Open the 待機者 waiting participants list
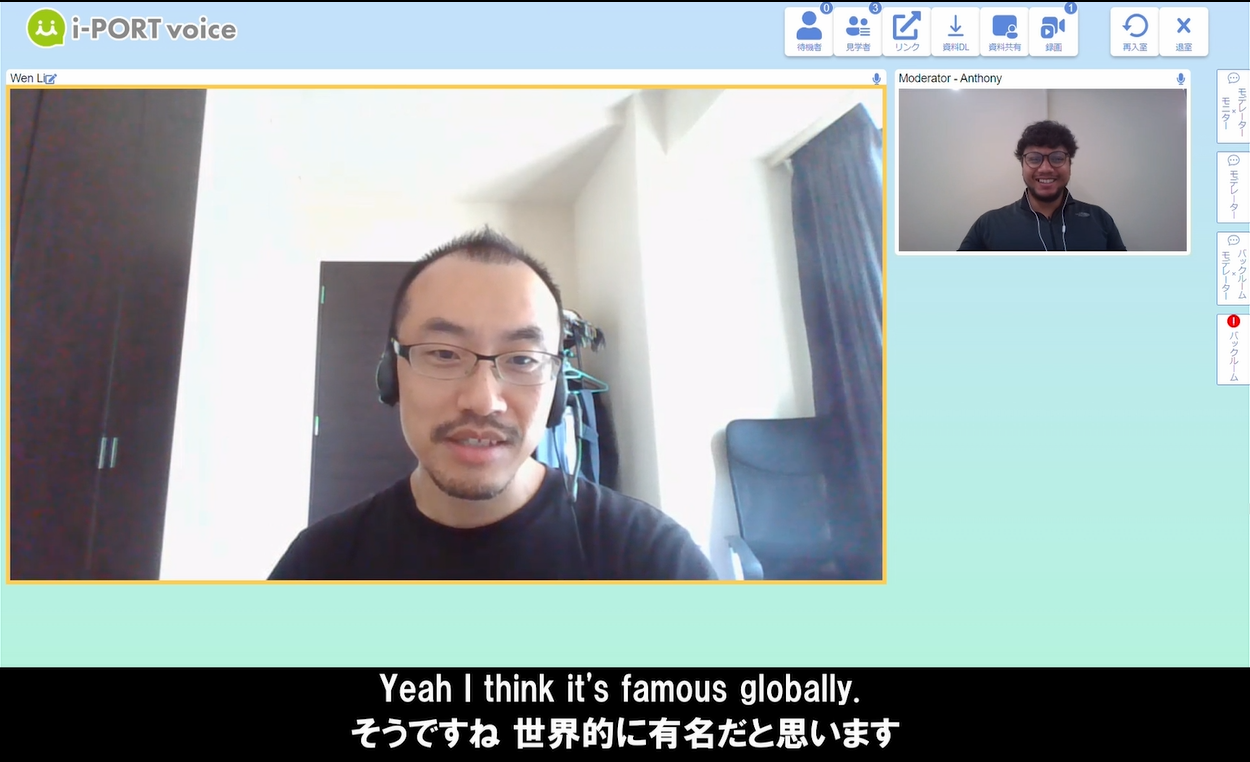 808,32
